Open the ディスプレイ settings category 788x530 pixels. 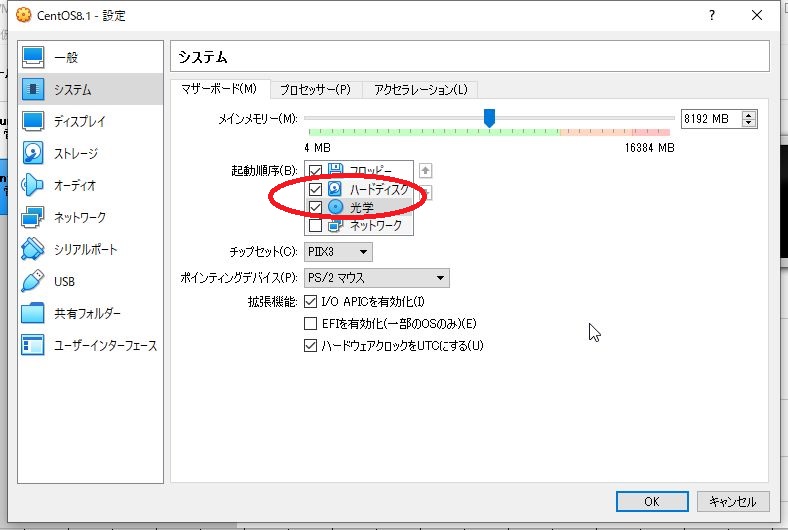point(90,121)
